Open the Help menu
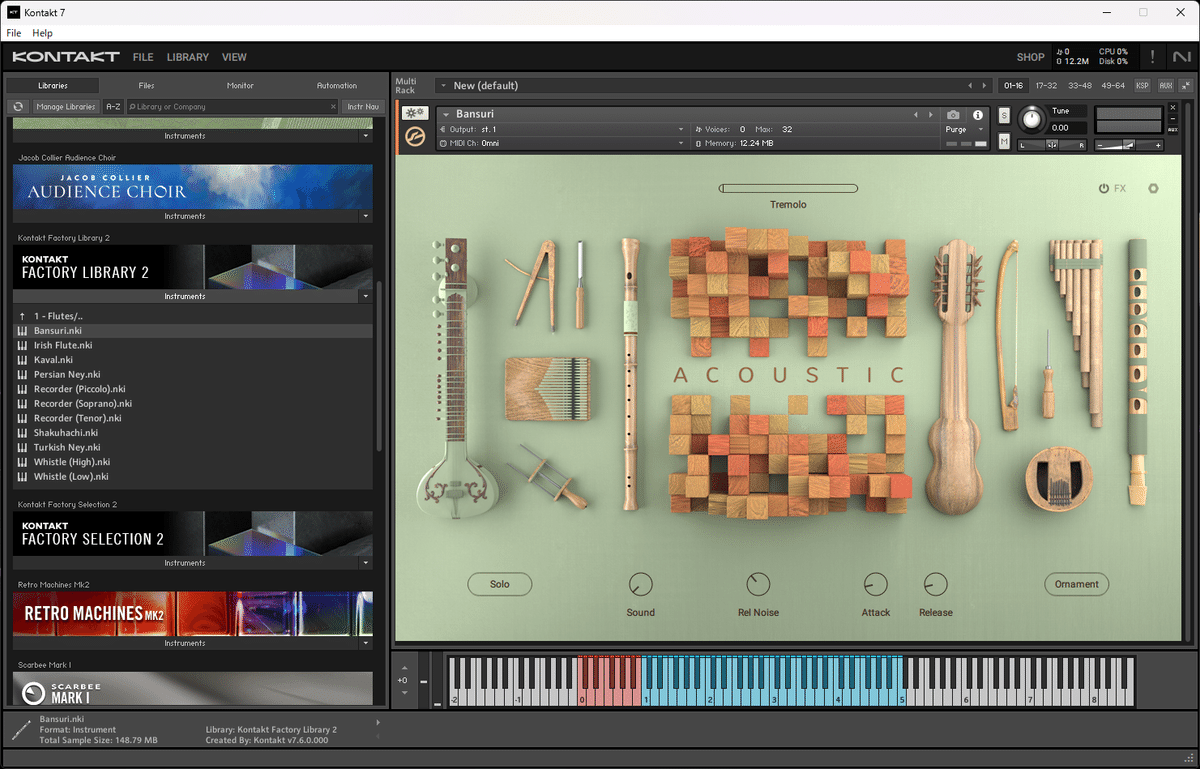The image size is (1200, 769). coord(42,33)
